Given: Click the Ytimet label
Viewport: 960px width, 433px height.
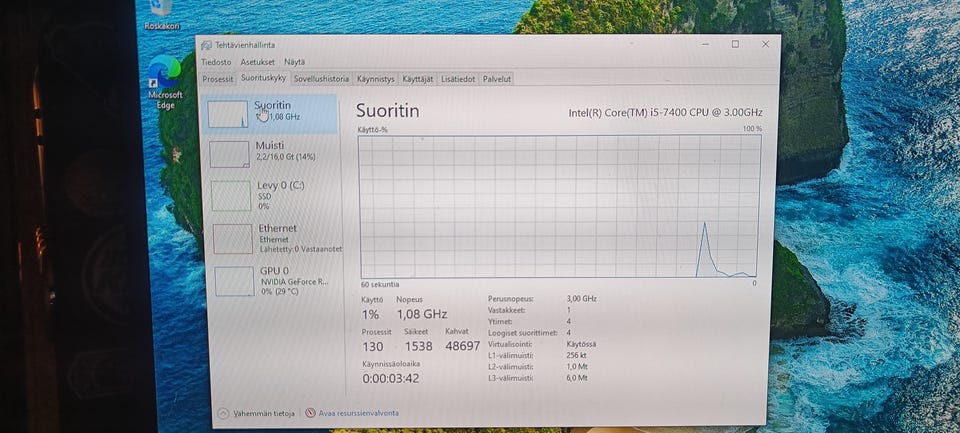Looking at the screenshot, I should 499,322.
